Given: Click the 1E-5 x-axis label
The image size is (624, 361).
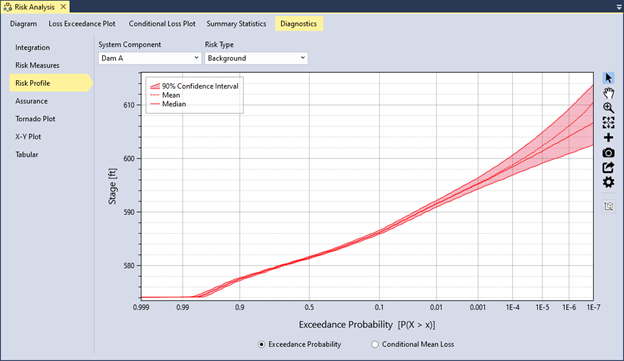Looking at the screenshot, I should coord(542,307).
